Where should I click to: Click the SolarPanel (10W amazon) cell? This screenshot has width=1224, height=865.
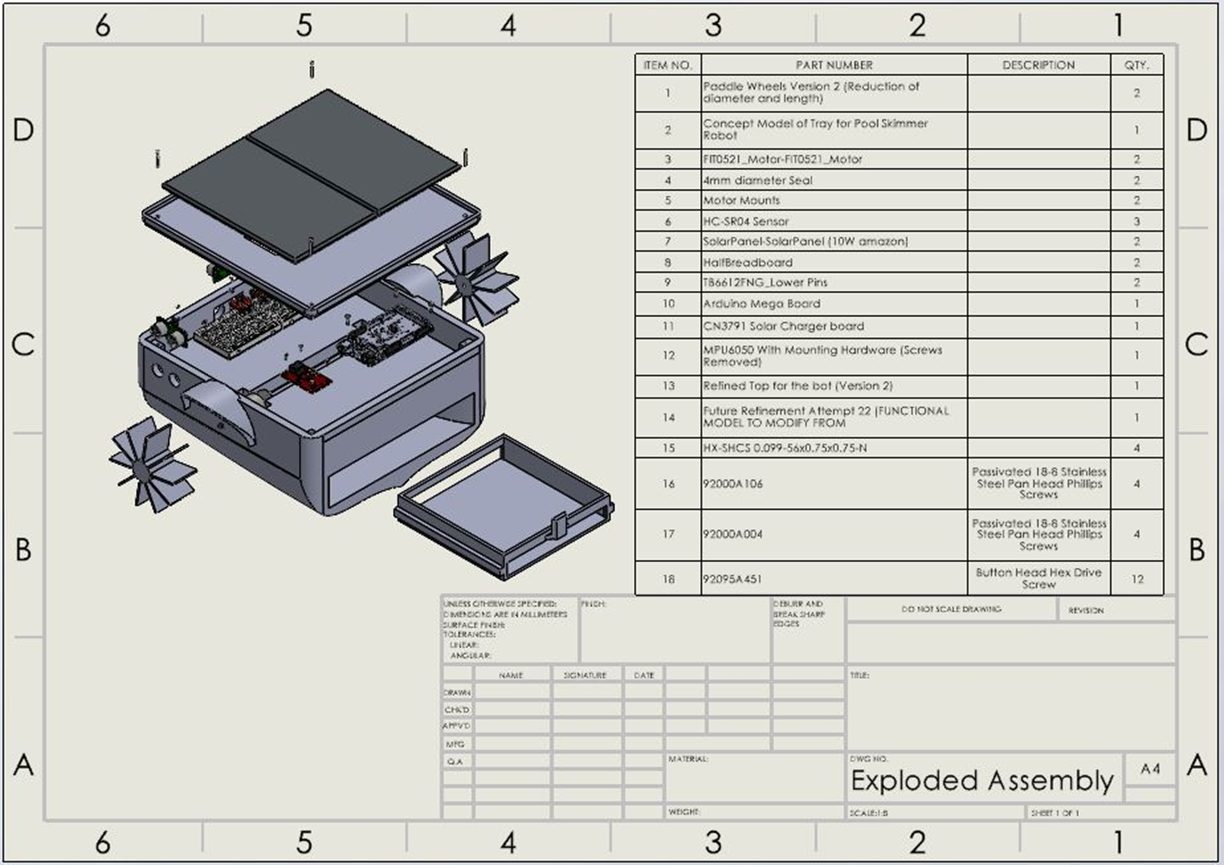[x=834, y=242]
